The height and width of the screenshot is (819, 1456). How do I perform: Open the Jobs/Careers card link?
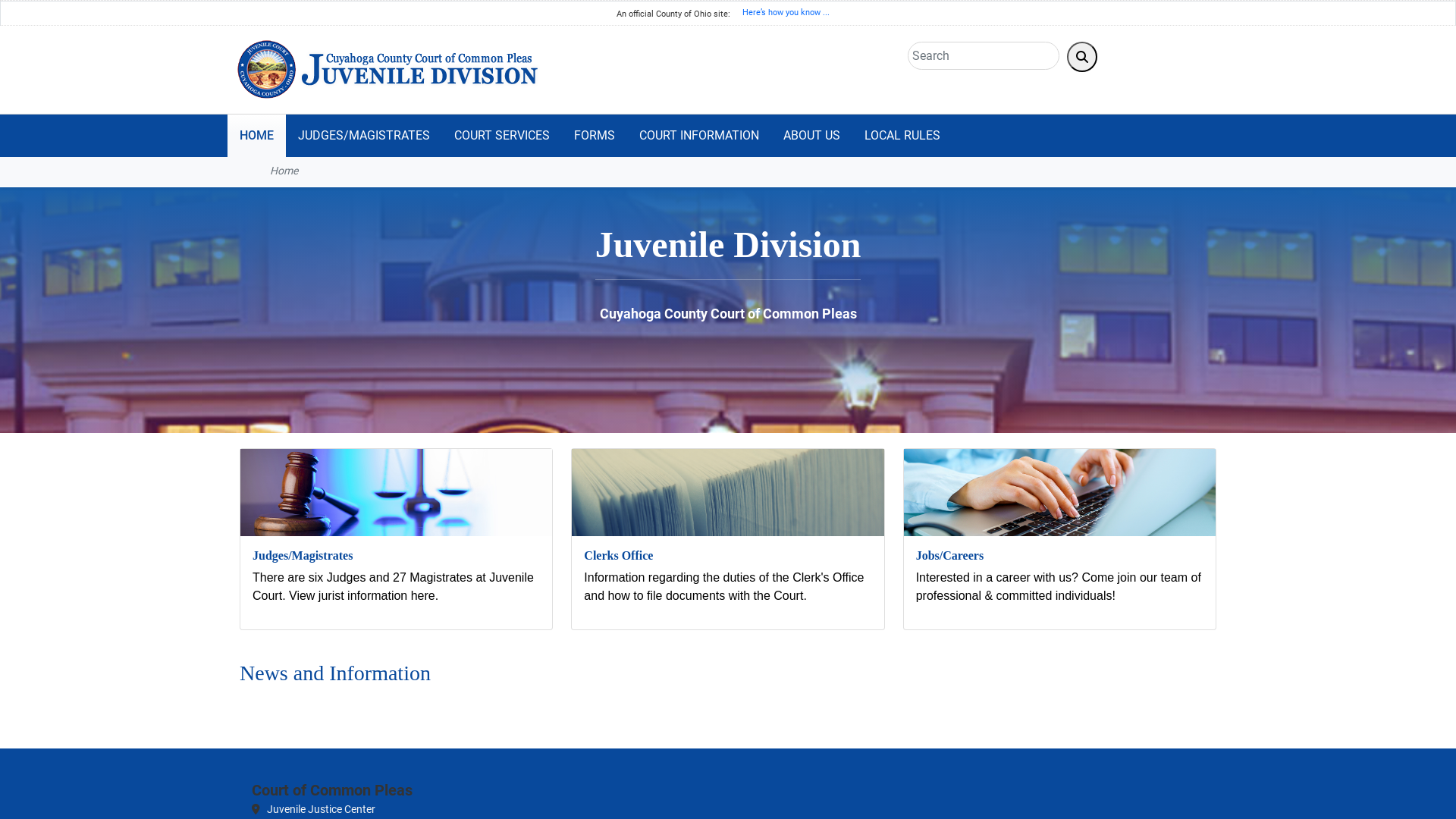949,556
